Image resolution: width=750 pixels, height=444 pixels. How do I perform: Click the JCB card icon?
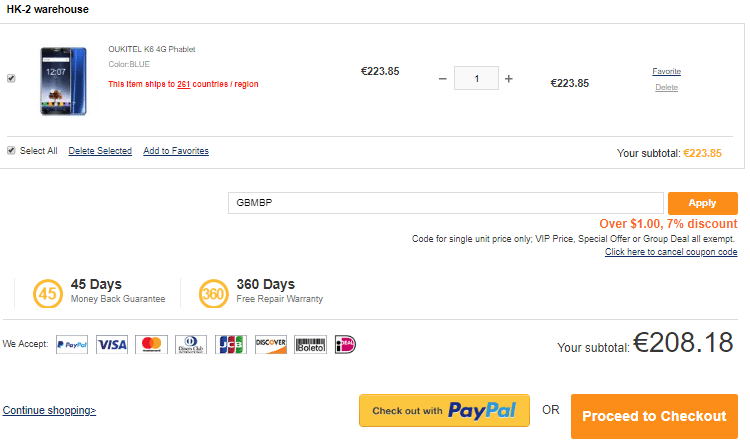tap(231, 344)
